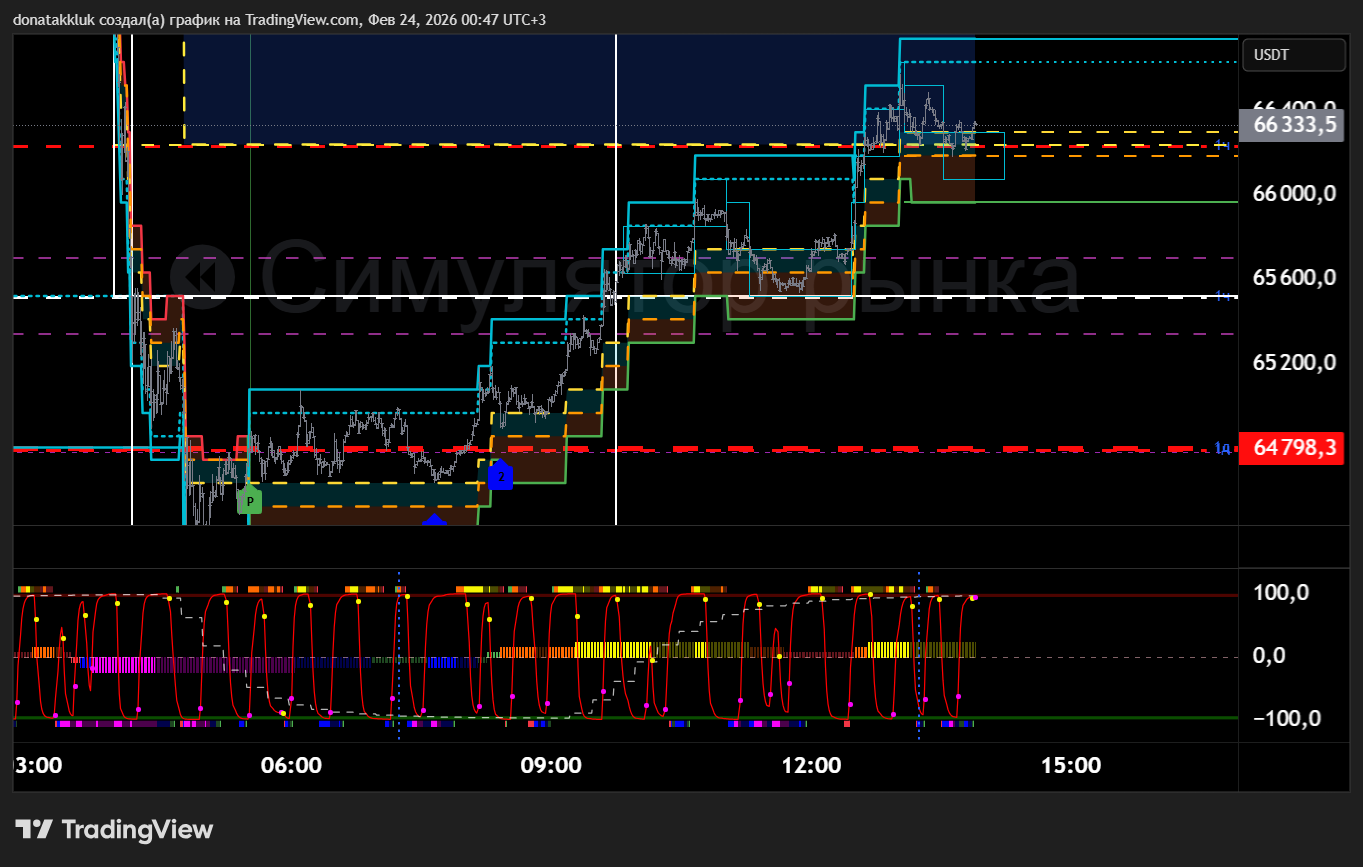Select the 15:00 time axis label

click(1071, 766)
